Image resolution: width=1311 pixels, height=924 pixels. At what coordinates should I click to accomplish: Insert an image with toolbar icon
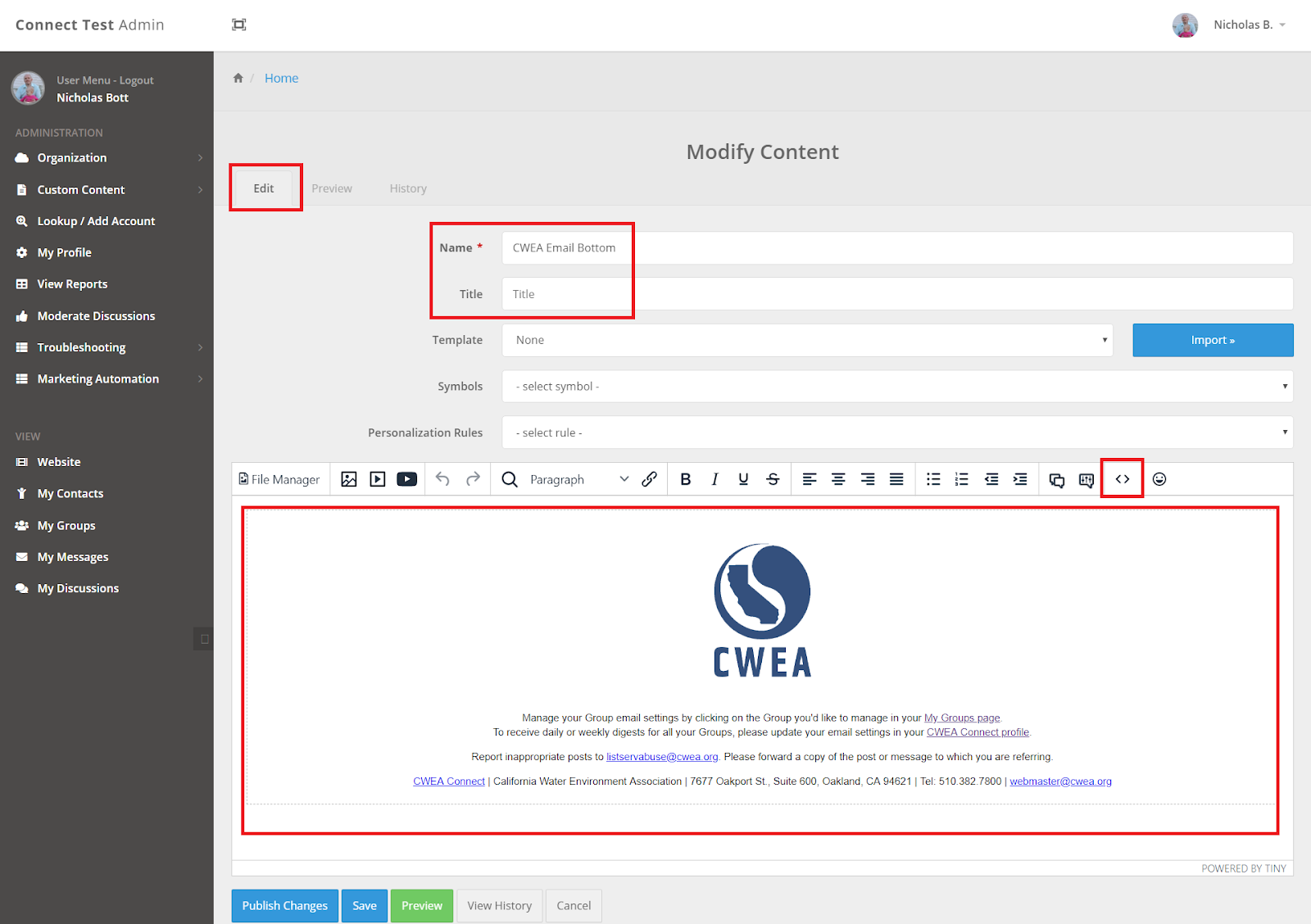click(349, 479)
